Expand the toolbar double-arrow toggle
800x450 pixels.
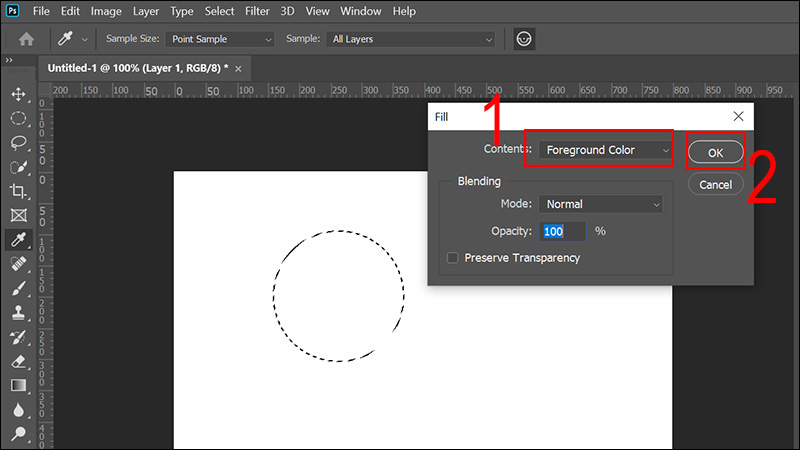point(9,60)
